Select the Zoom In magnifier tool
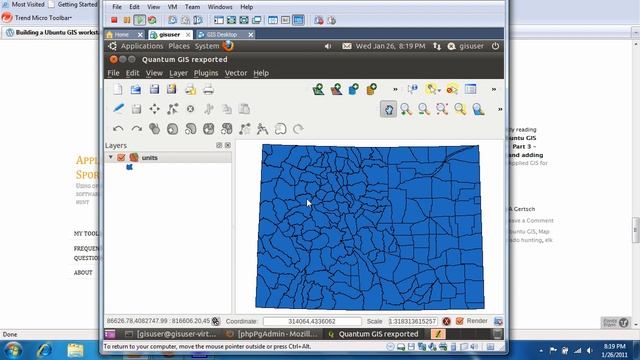The height and width of the screenshot is (360, 640). click(x=406, y=109)
